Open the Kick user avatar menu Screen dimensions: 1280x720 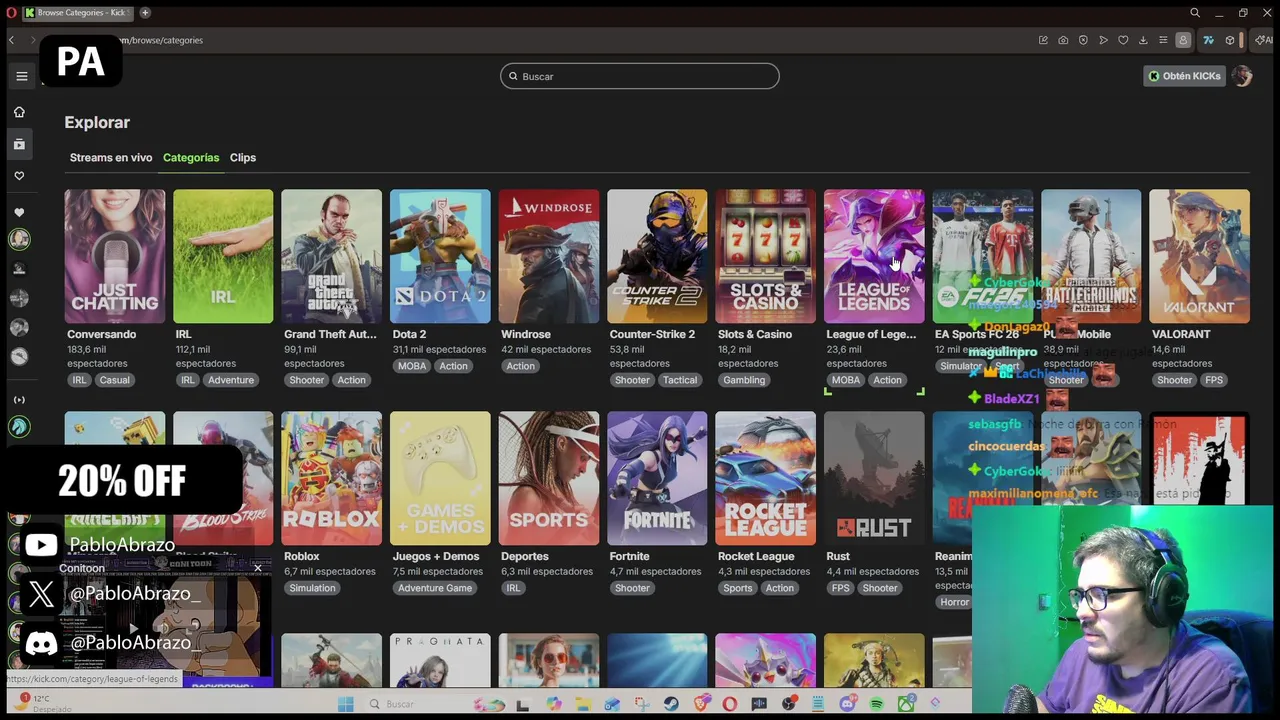(x=1242, y=76)
